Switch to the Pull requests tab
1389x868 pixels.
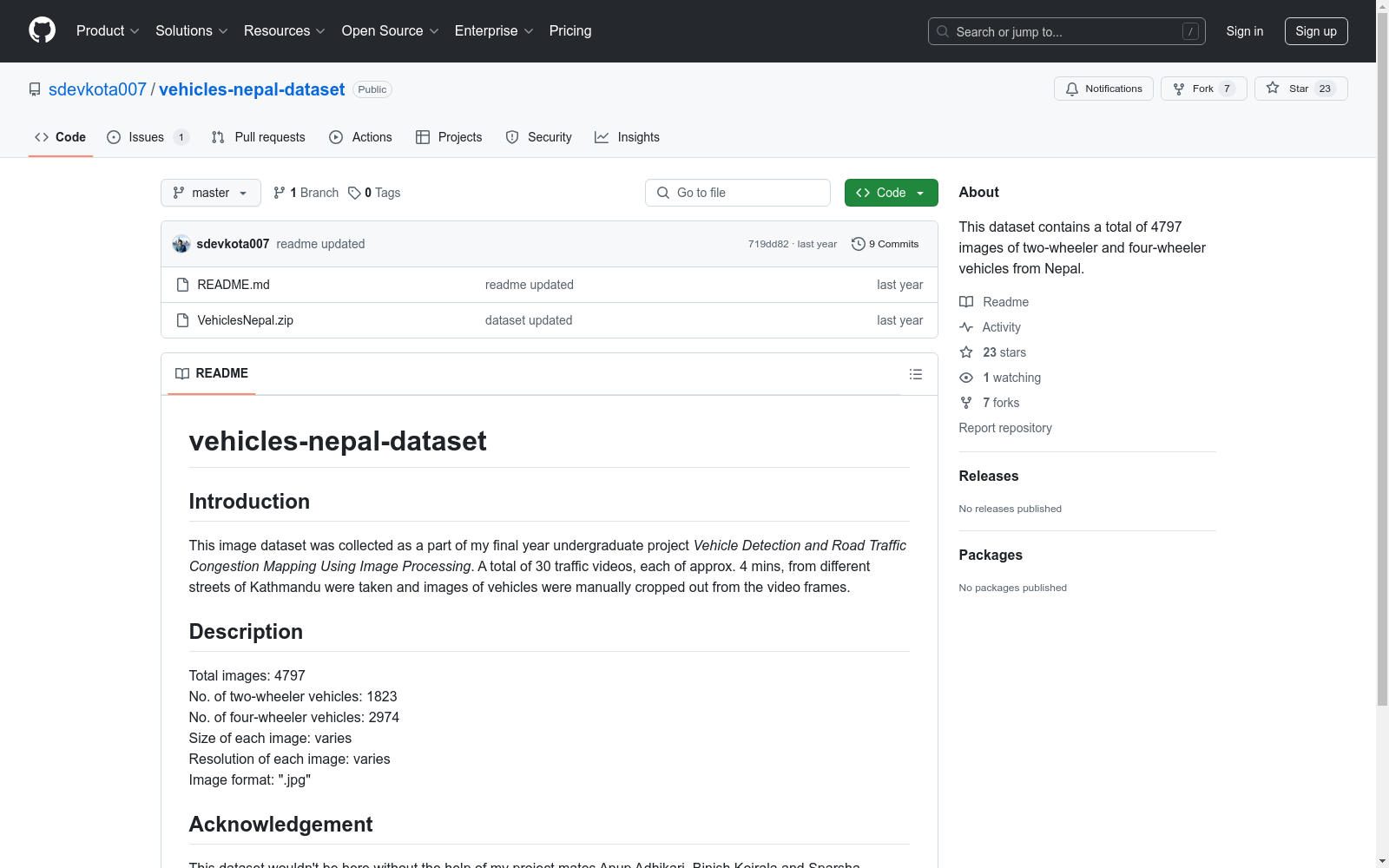click(x=259, y=137)
